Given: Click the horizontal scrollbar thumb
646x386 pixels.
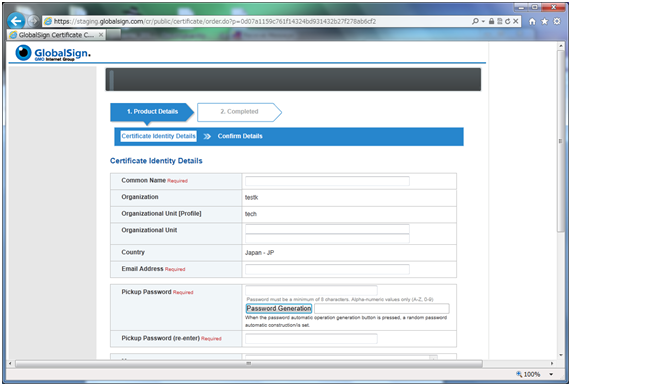Looking at the screenshot, I should click(249, 364).
